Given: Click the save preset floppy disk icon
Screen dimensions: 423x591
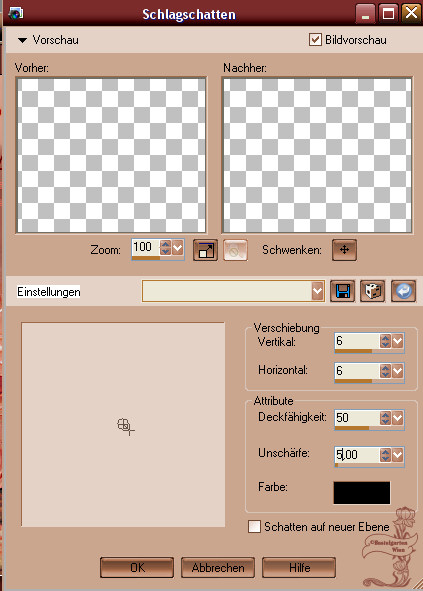Looking at the screenshot, I should pos(342,291).
